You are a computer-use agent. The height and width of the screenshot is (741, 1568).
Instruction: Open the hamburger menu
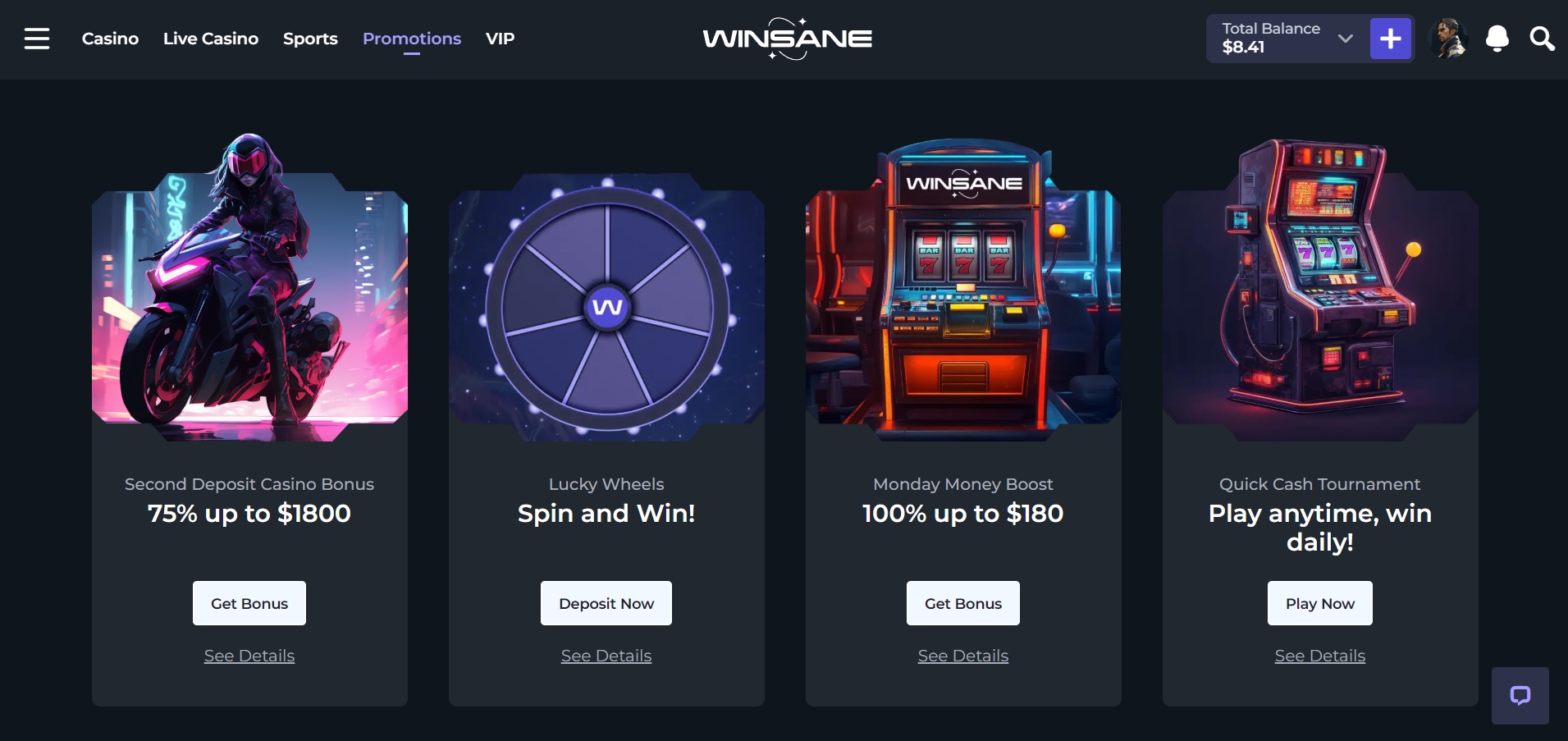tap(37, 39)
